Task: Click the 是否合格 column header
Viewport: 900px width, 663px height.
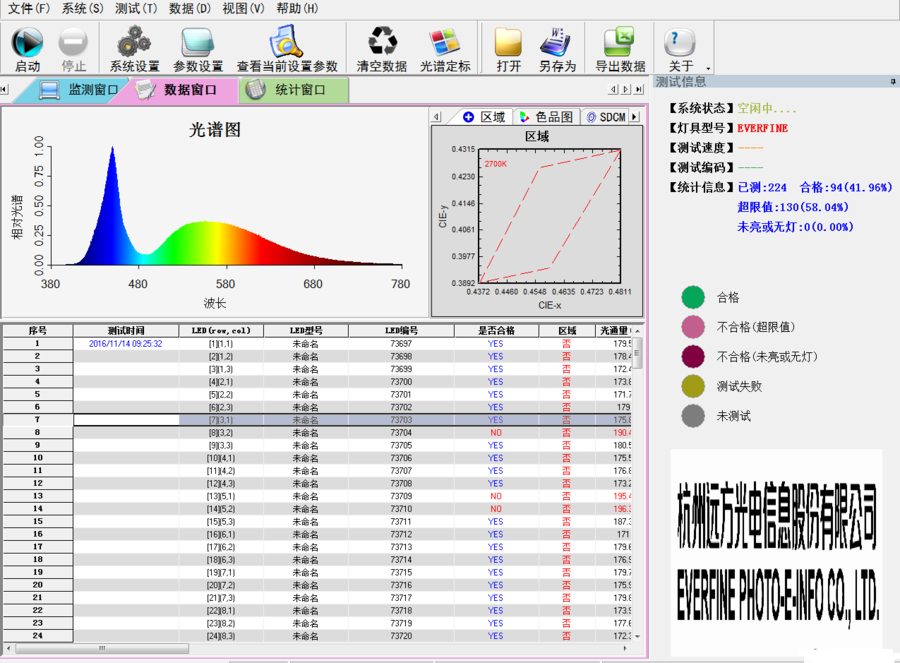Action: [x=496, y=331]
